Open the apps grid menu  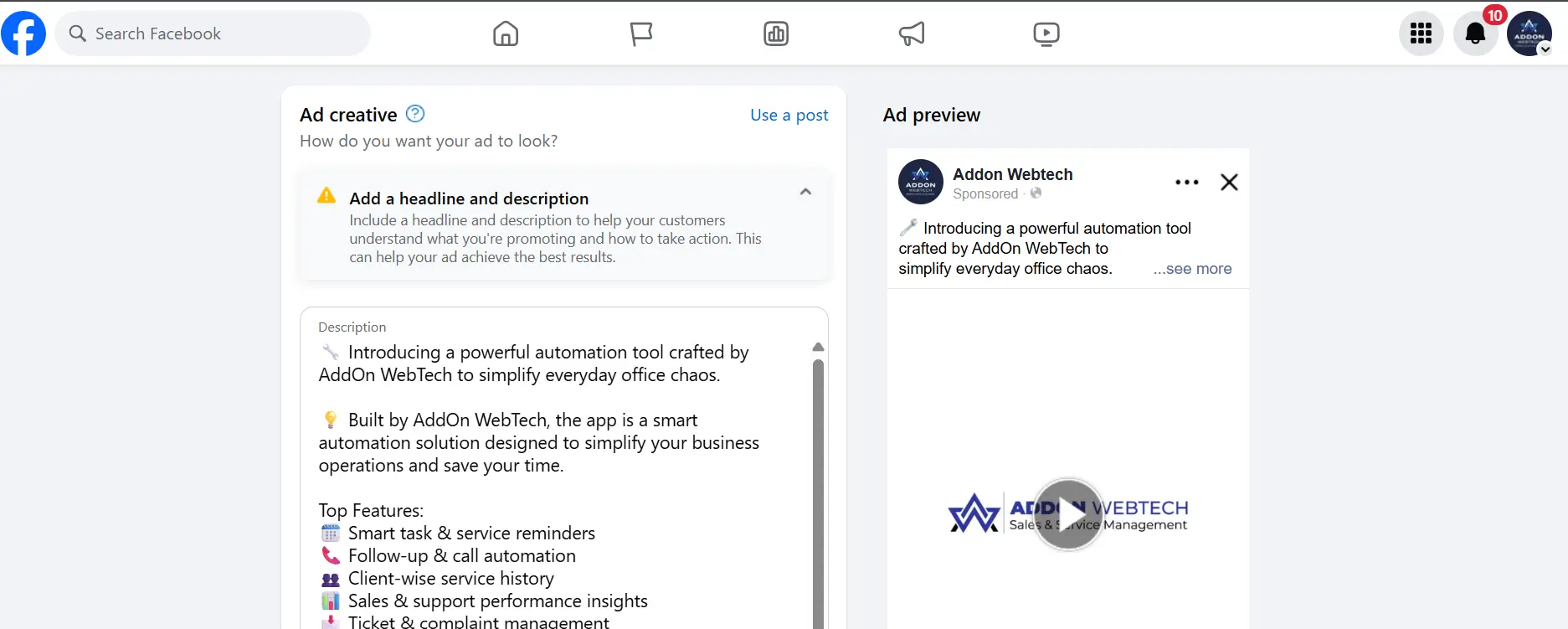coord(1421,34)
